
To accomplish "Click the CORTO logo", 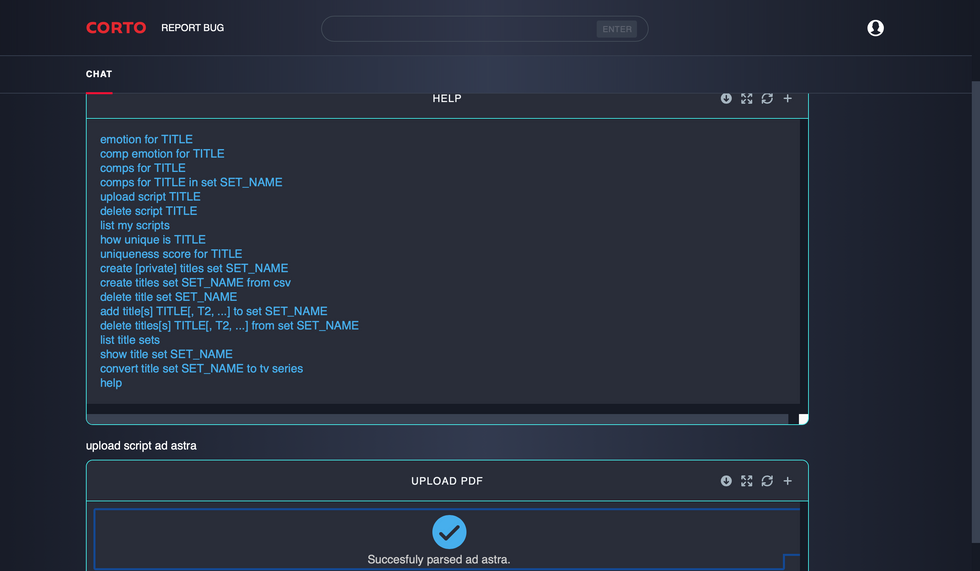I will pos(116,28).
